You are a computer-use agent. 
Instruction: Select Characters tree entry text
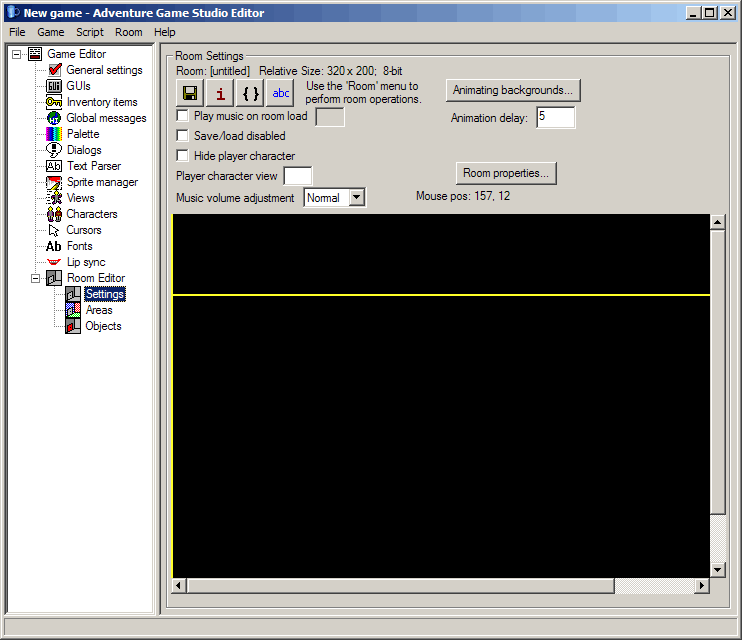point(91,214)
